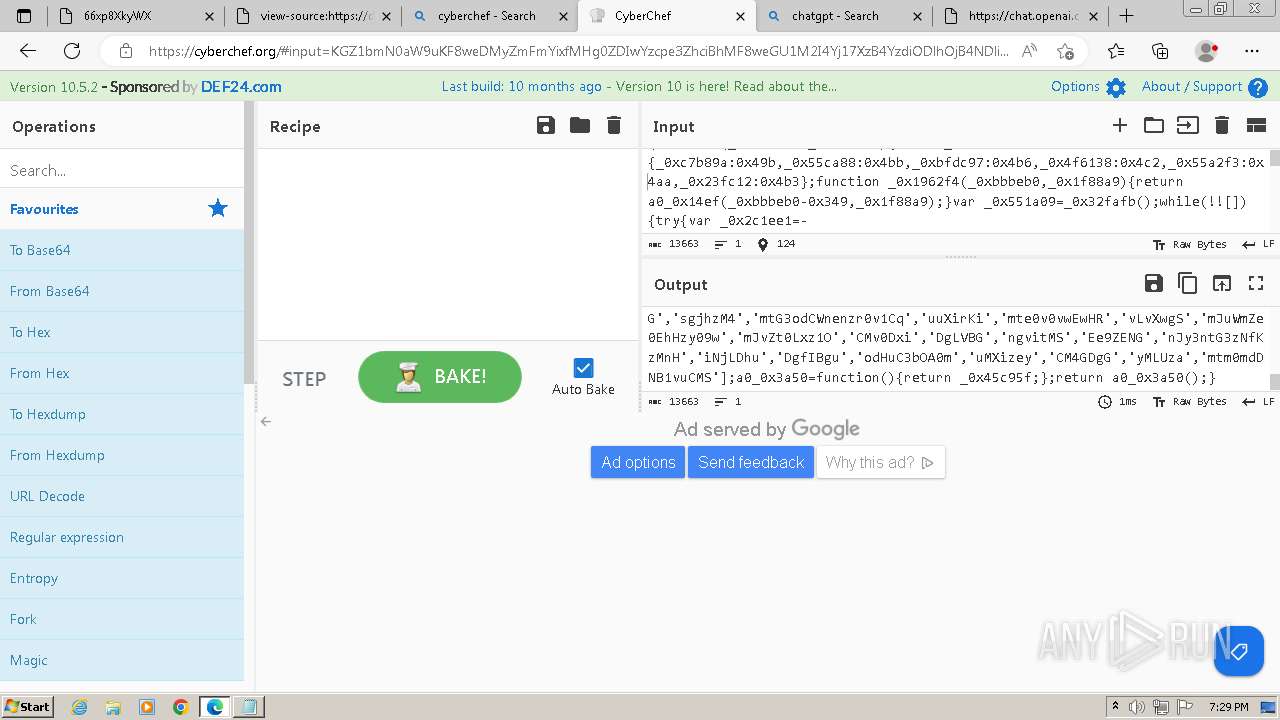Select the Magic operation
The image size is (1280, 720).
122,660
